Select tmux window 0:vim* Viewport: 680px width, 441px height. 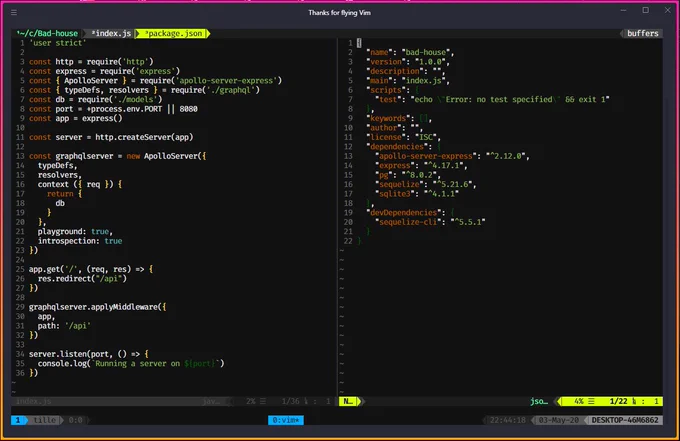(x=286, y=420)
